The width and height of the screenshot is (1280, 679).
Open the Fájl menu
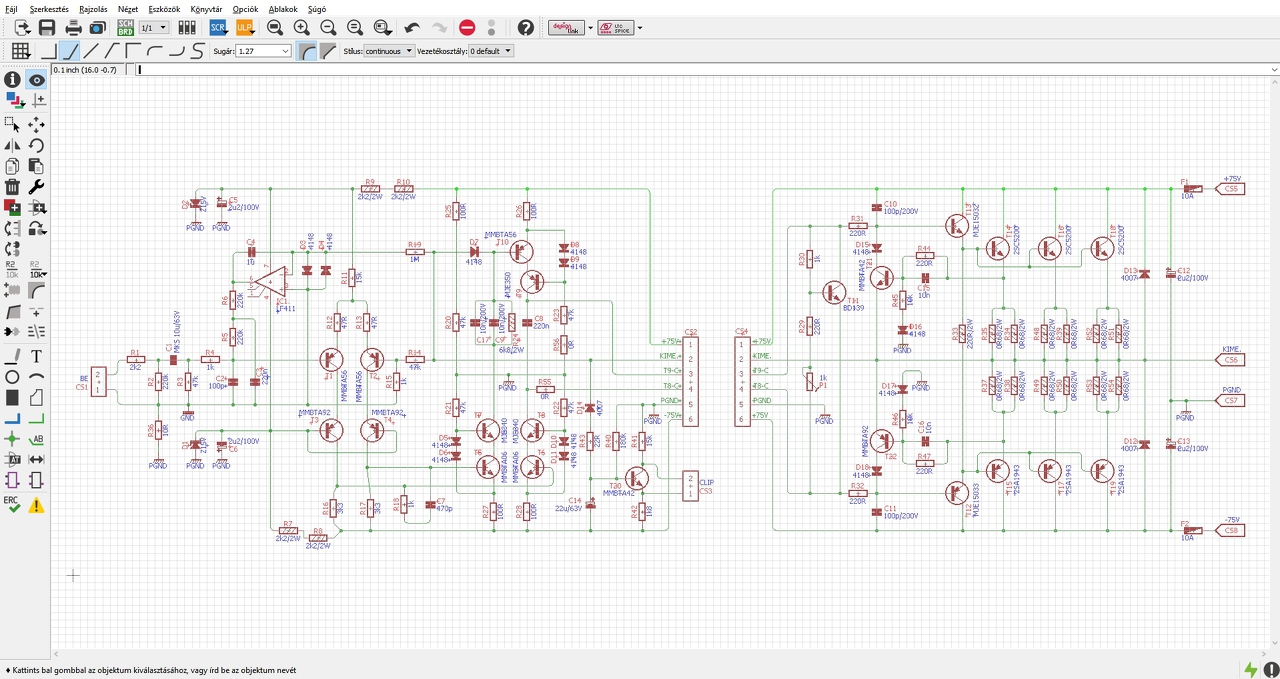(11, 8)
